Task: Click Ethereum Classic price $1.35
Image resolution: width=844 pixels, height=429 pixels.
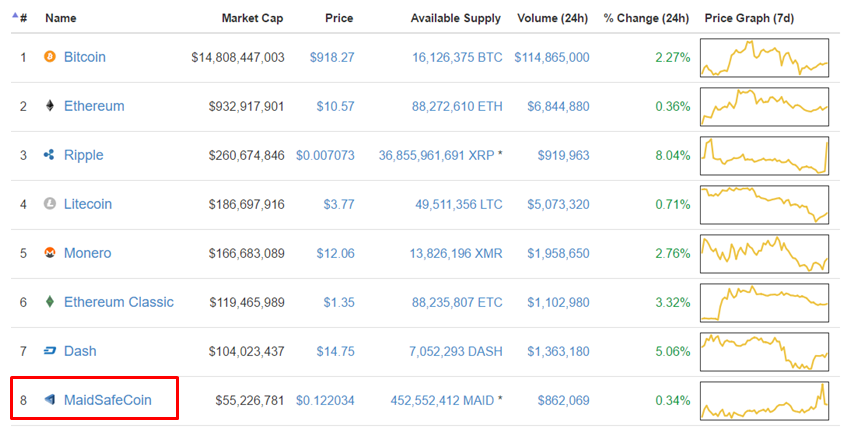Action: point(339,303)
